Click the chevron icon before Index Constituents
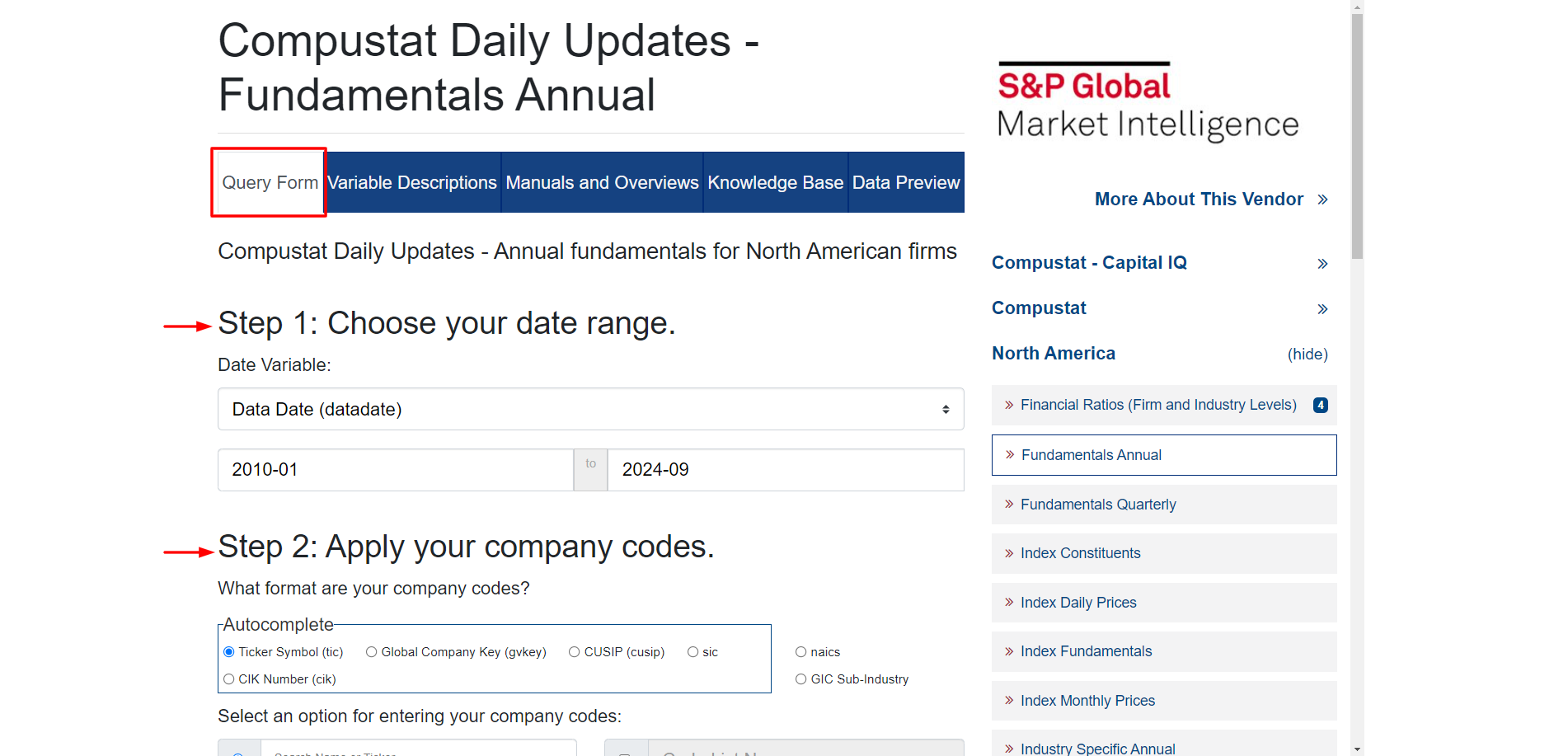The width and height of the screenshot is (1568, 756). pyautogui.click(x=1009, y=553)
